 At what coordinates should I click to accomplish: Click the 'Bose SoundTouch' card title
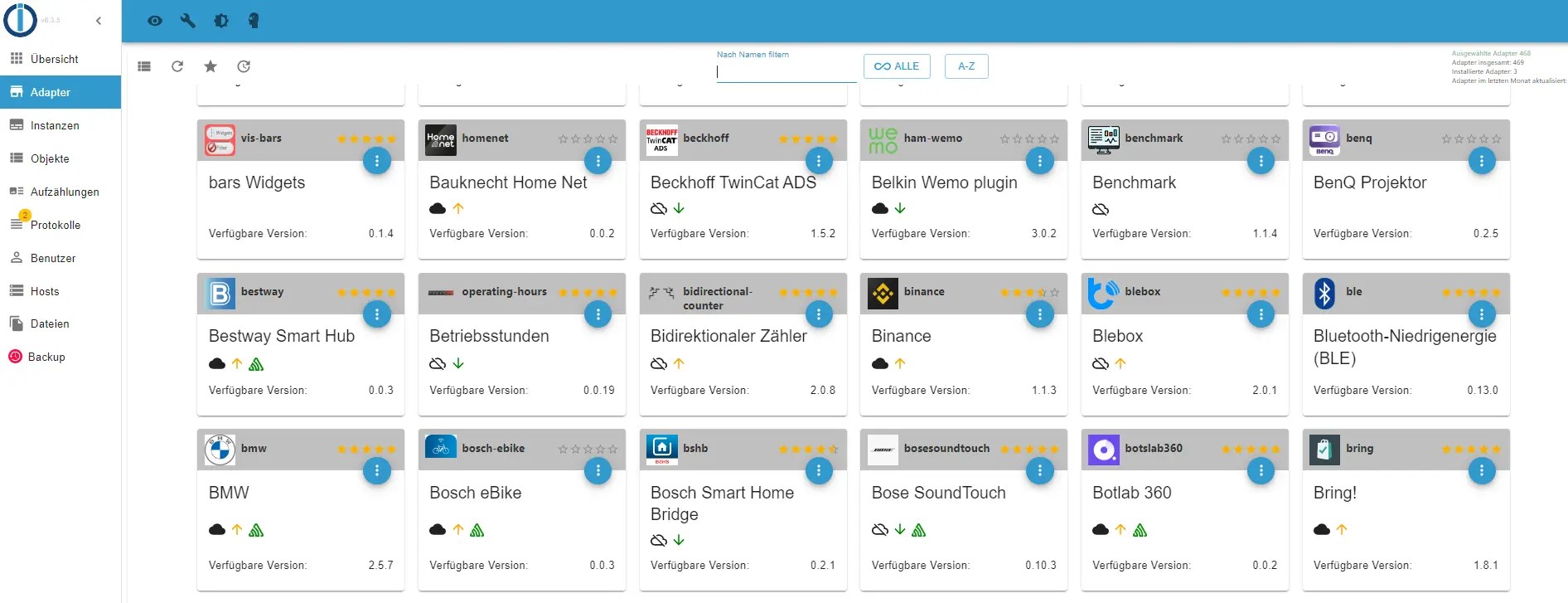(938, 493)
